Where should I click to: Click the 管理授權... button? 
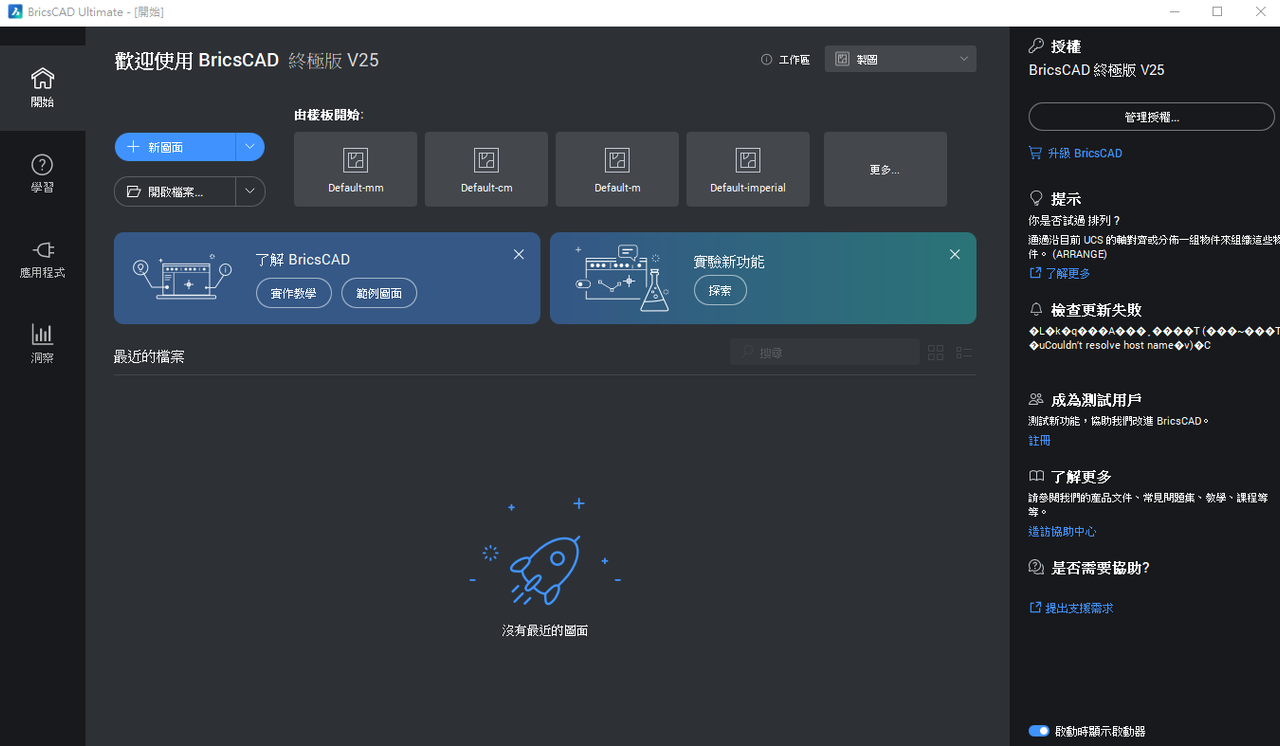point(1152,117)
